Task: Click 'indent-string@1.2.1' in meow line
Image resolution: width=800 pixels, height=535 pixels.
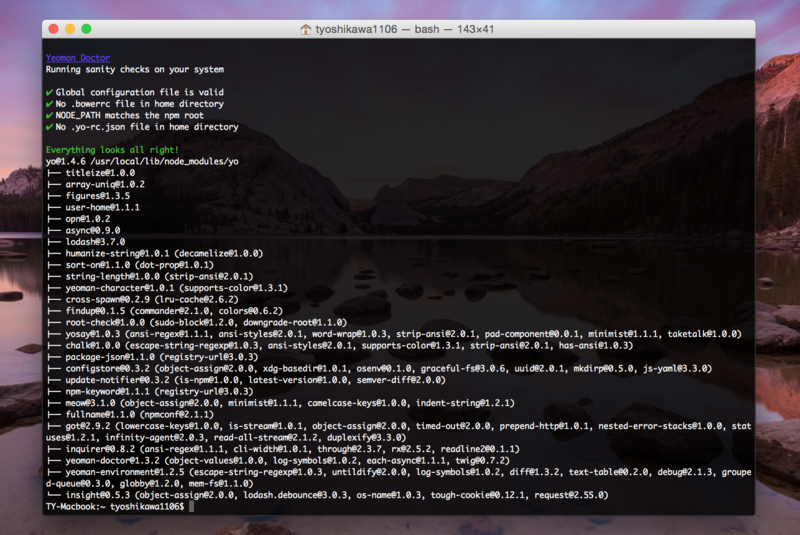Action: tap(463, 403)
